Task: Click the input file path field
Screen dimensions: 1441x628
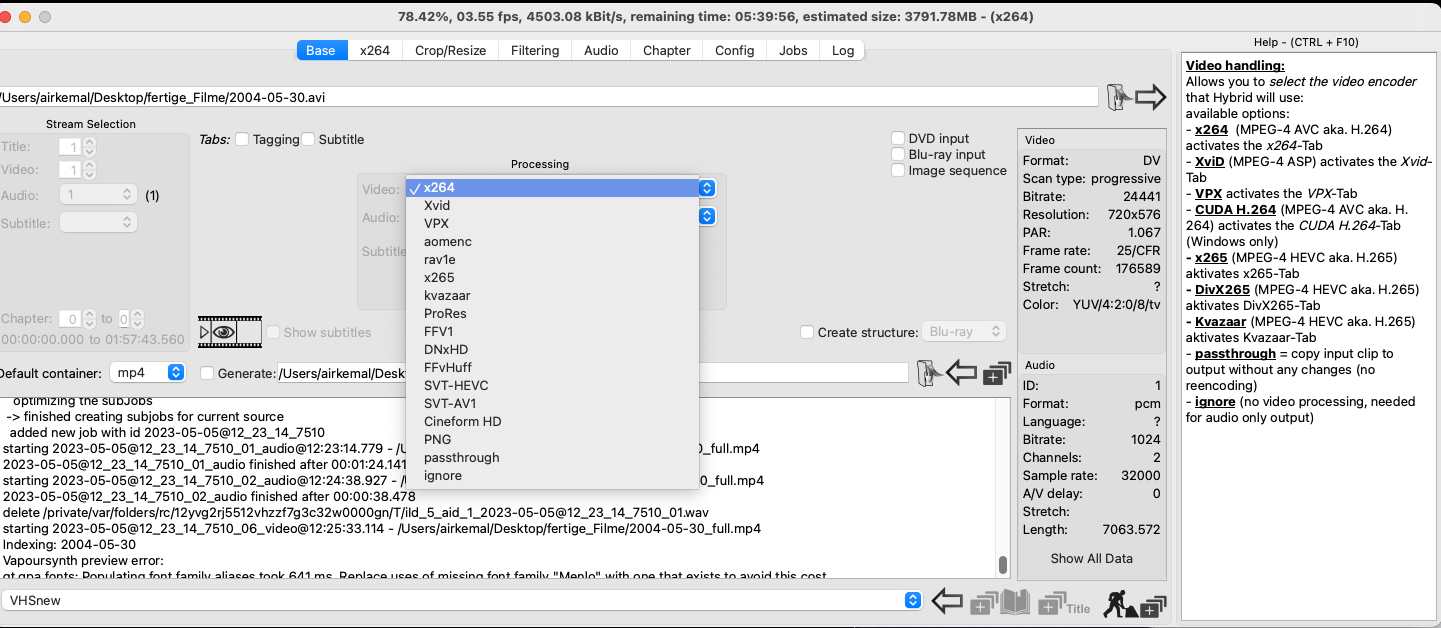Action: pyautogui.click(x=548, y=97)
